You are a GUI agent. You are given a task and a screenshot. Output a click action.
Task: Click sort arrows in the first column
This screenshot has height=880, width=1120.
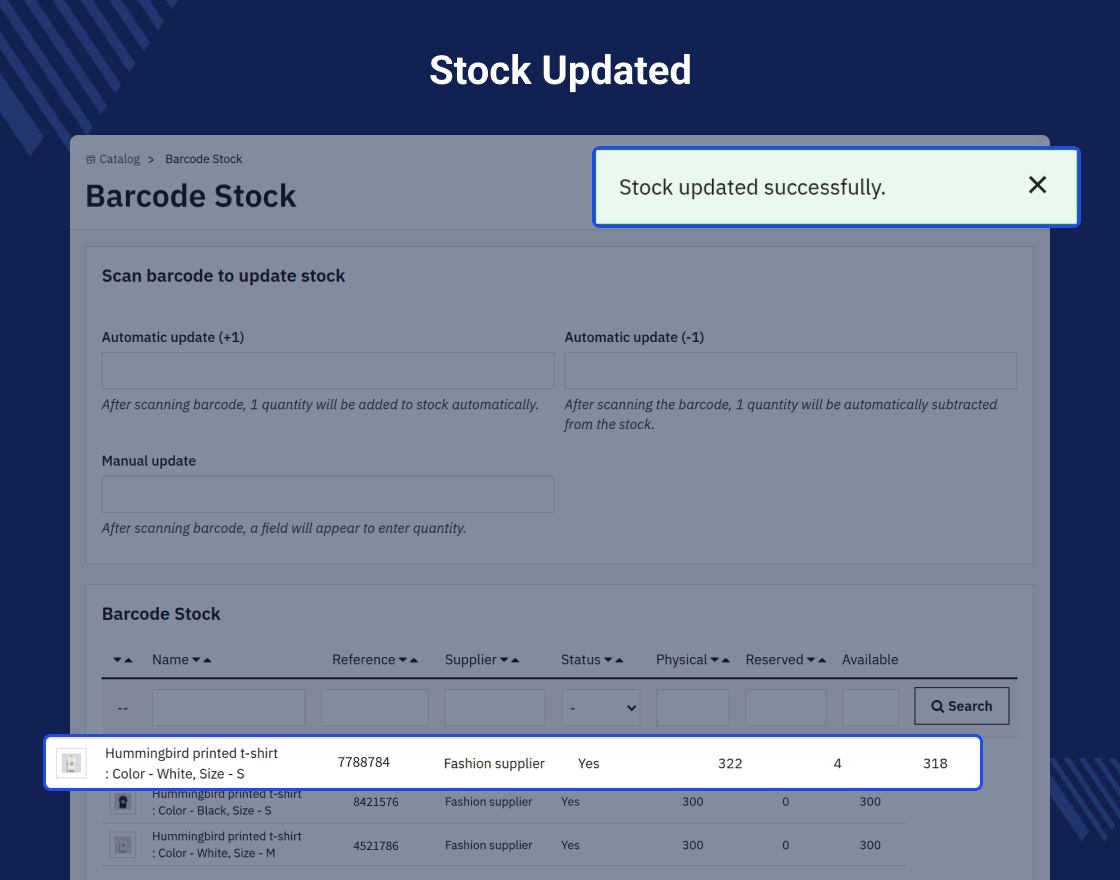pos(123,660)
